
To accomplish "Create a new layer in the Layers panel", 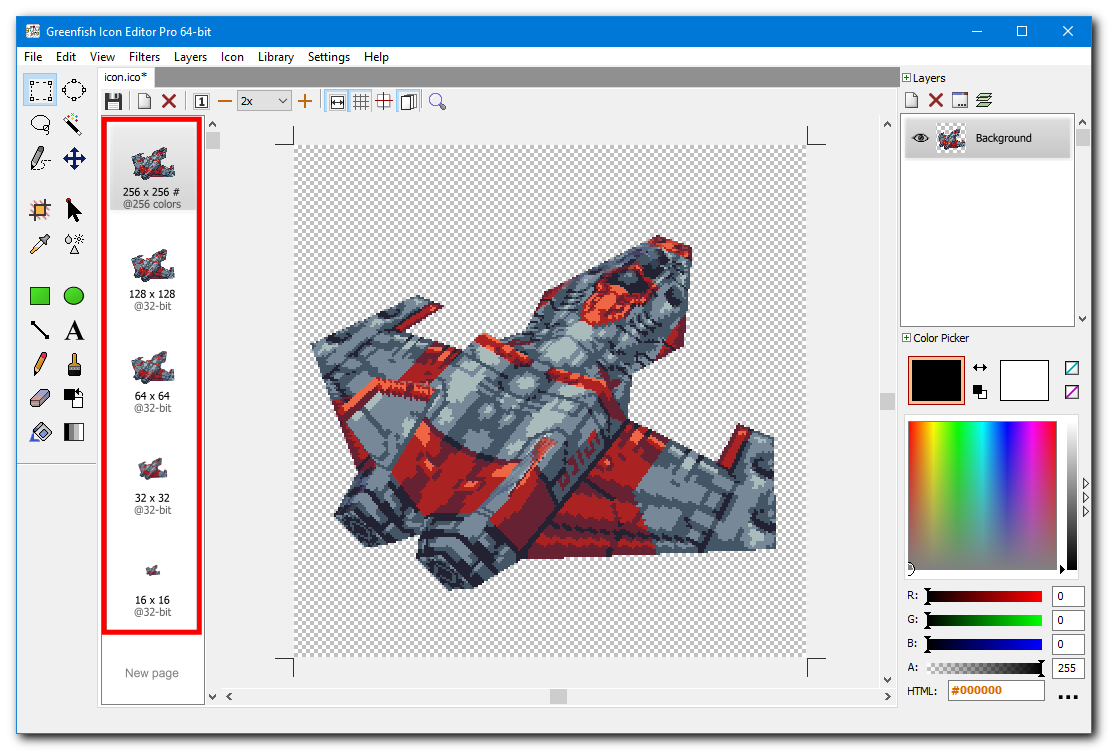I will pyautogui.click(x=911, y=99).
